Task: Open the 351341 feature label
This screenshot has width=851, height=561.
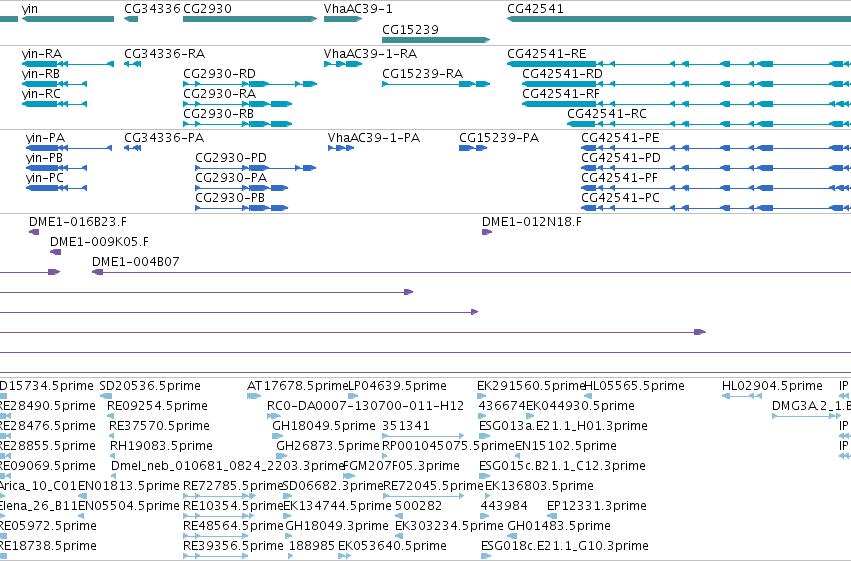Action: pos(406,426)
